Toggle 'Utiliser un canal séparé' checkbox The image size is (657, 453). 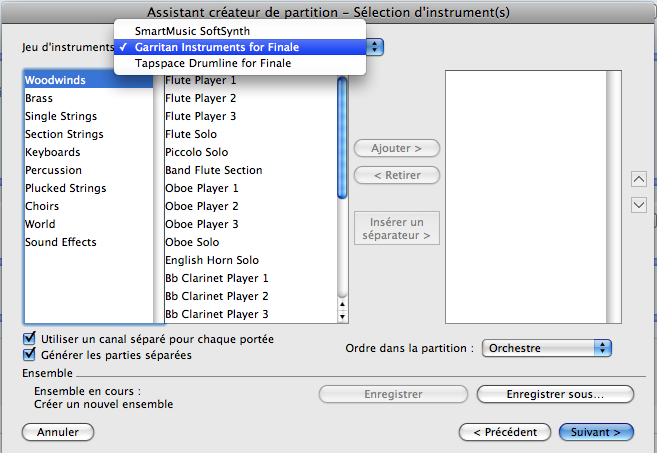pyautogui.click(x=29, y=339)
